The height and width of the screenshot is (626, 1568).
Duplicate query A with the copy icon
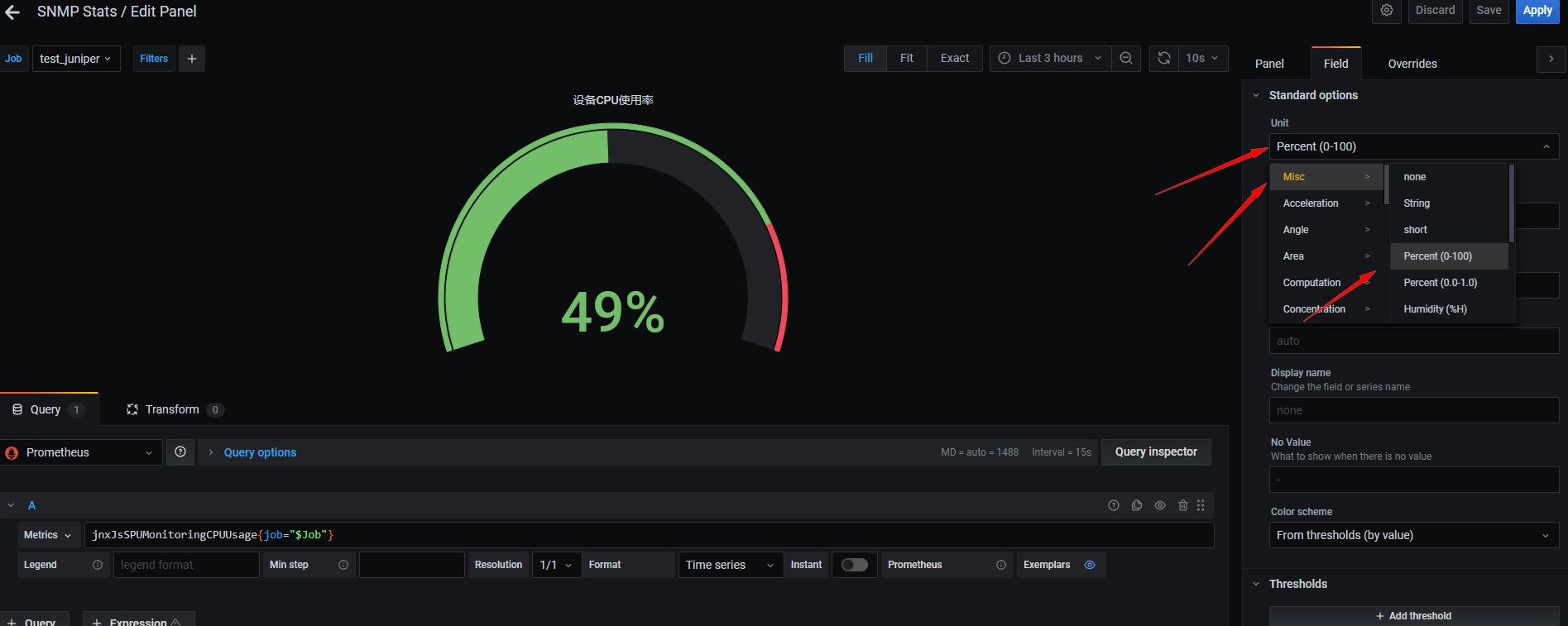pyautogui.click(x=1137, y=505)
